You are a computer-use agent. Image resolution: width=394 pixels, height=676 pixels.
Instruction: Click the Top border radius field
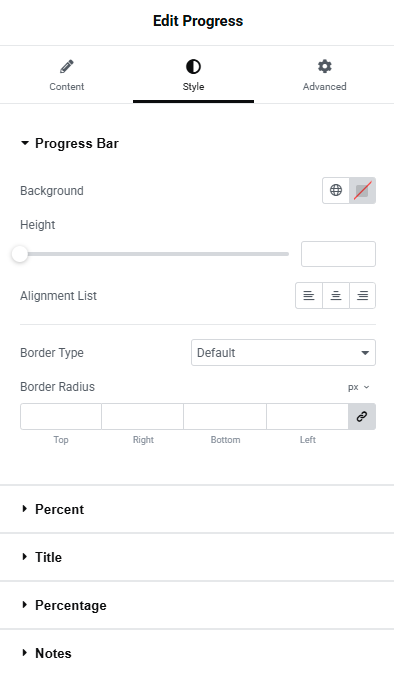tap(61, 416)
